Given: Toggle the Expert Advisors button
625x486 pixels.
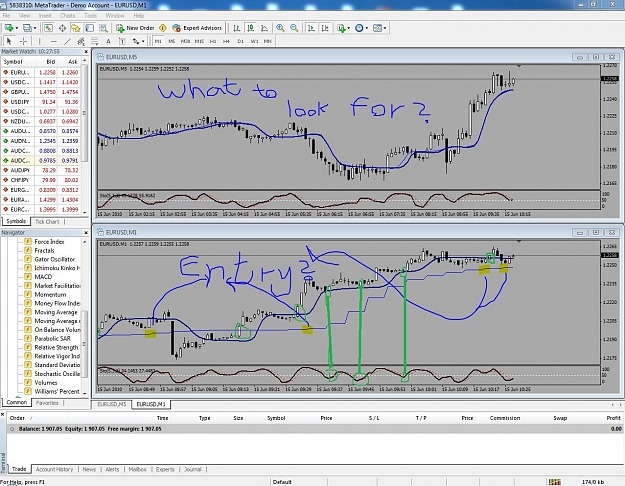Looking at the screenshot, I should point(197,28).
